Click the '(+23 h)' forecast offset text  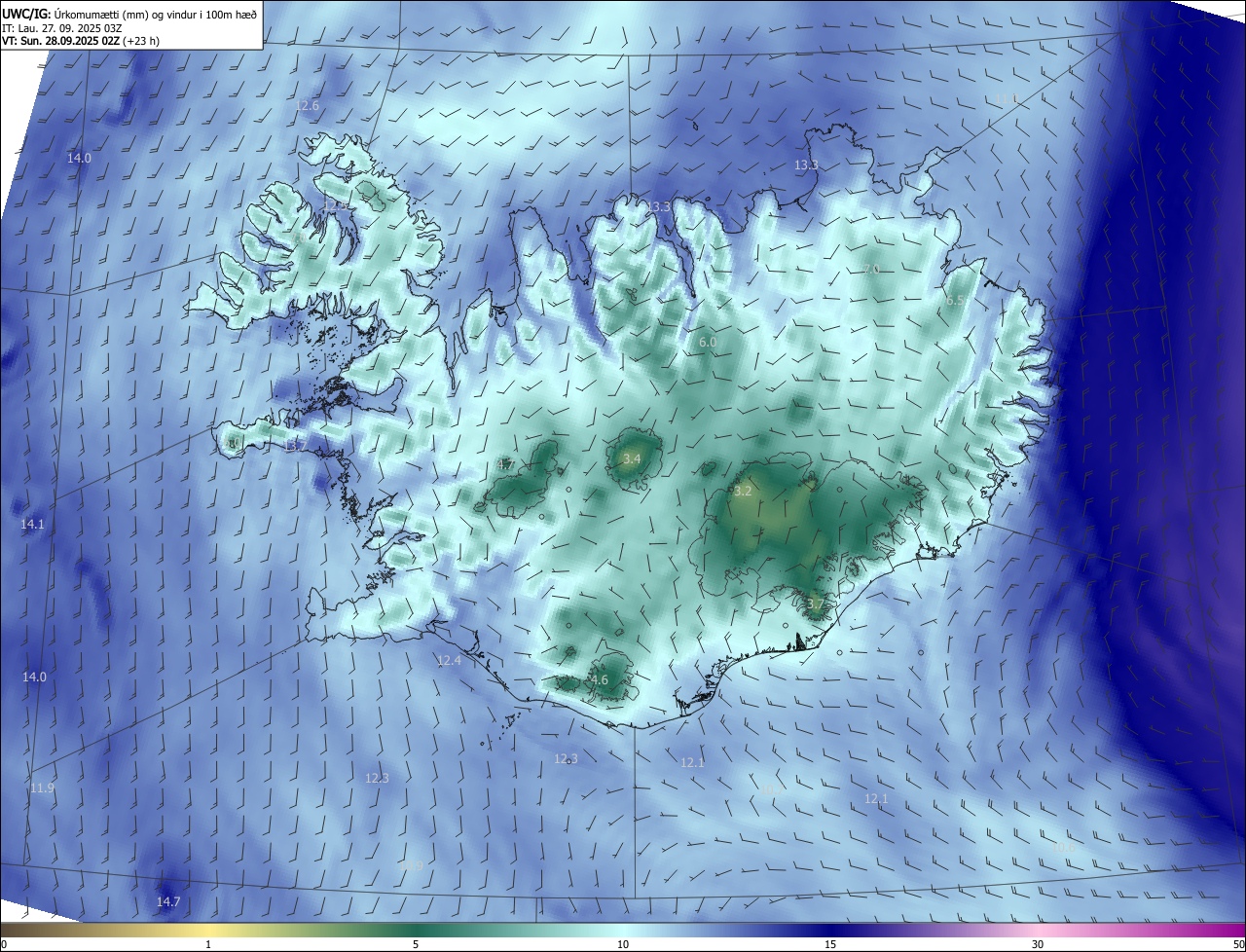pos(143,41)
